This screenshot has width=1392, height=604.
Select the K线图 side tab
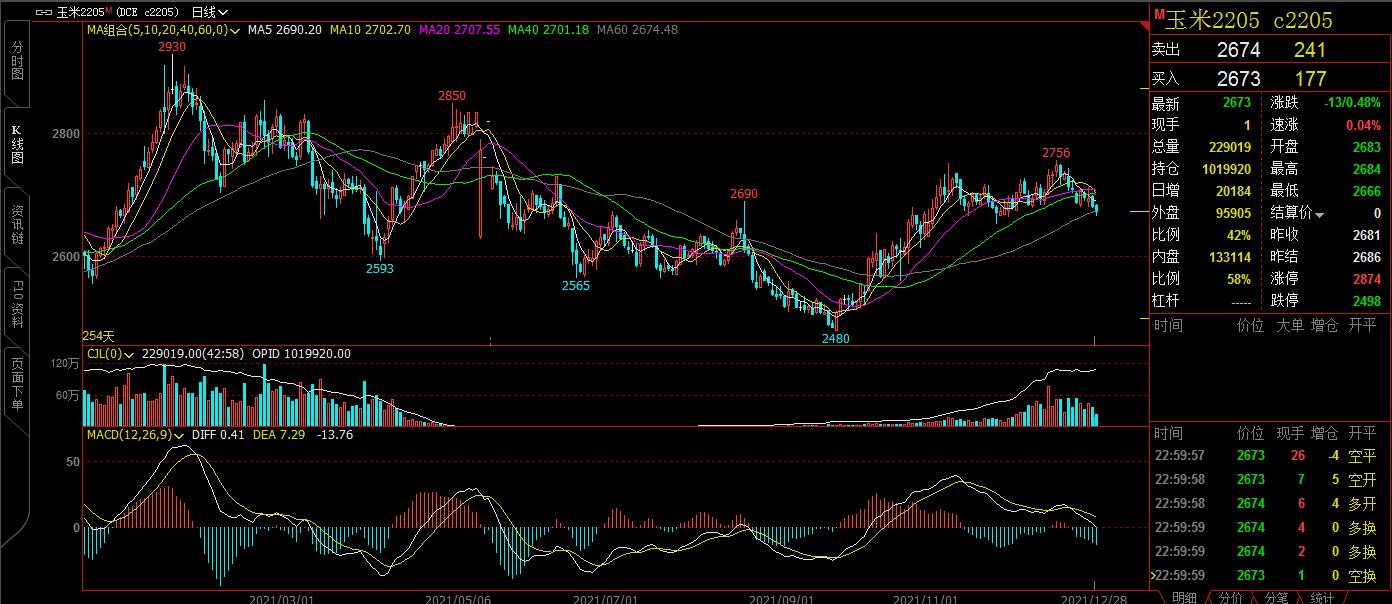(17, 145)
